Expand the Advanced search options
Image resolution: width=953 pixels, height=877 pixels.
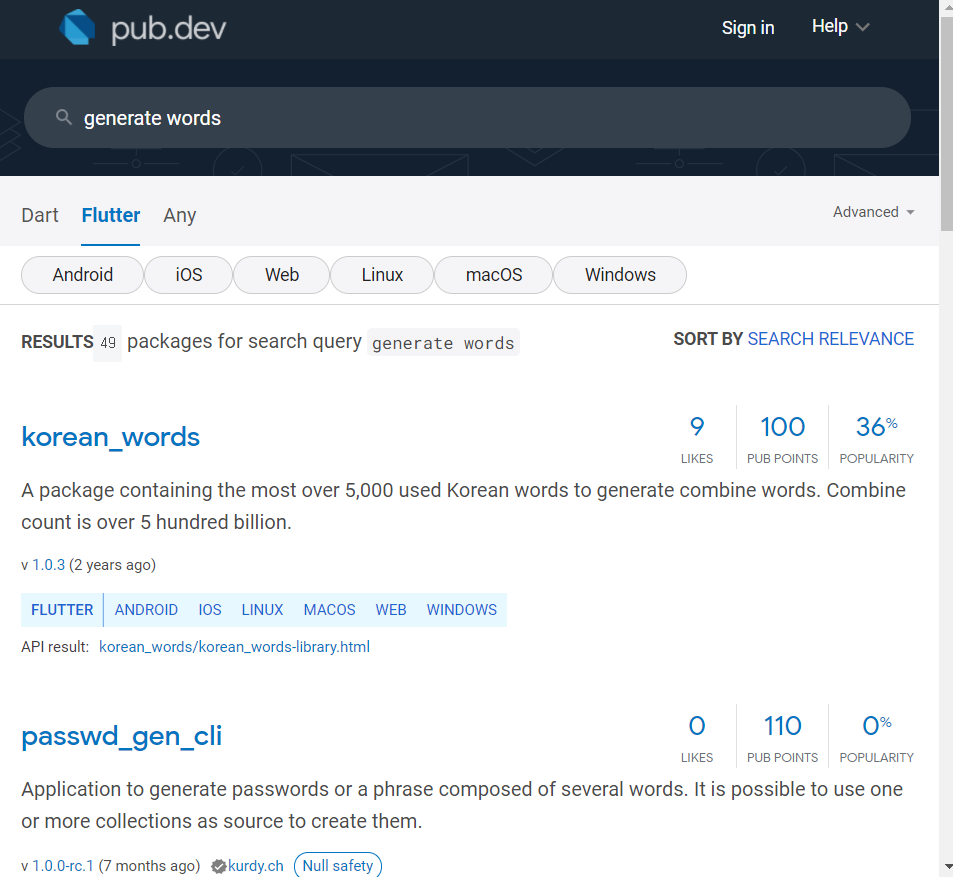coord(873,212)
